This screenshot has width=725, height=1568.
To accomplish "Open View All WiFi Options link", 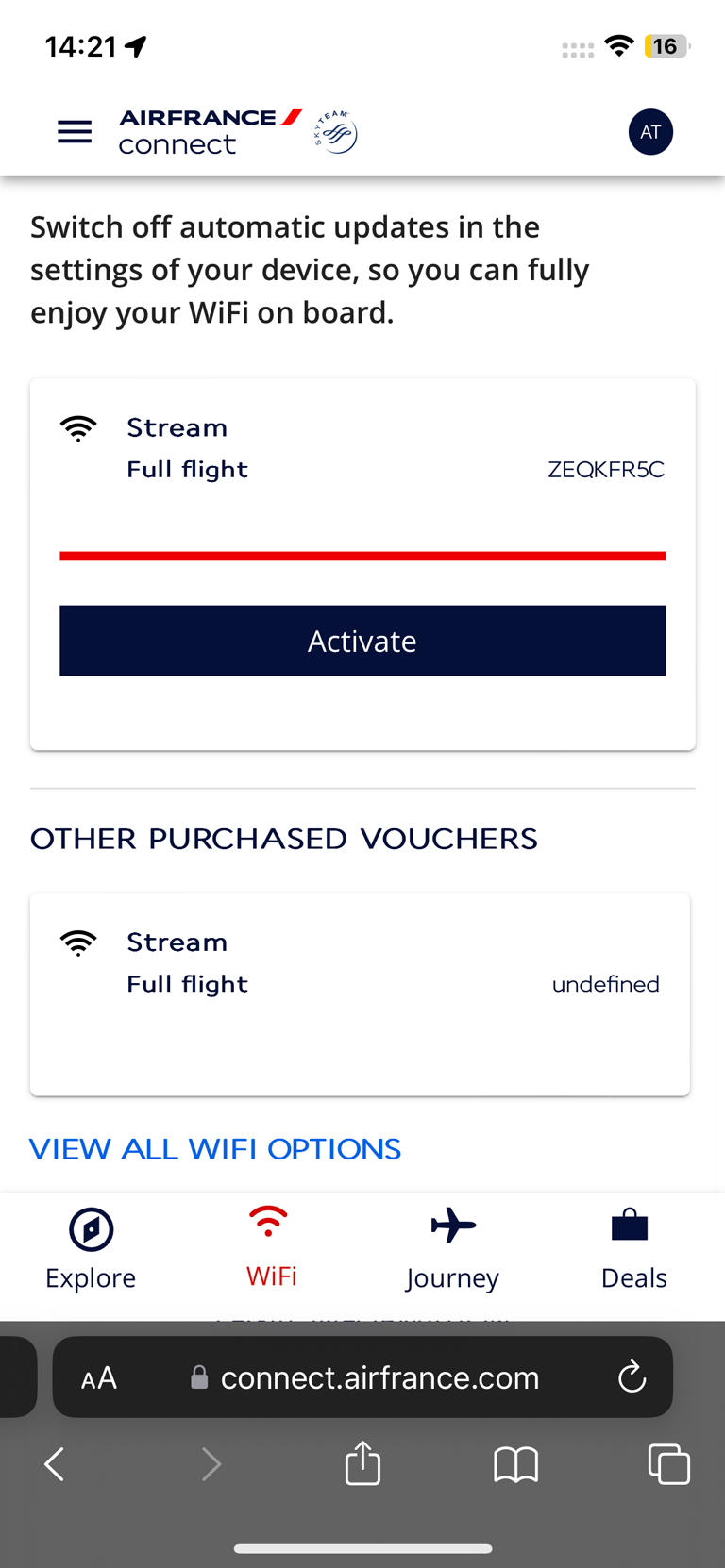I will point(215,1149).
